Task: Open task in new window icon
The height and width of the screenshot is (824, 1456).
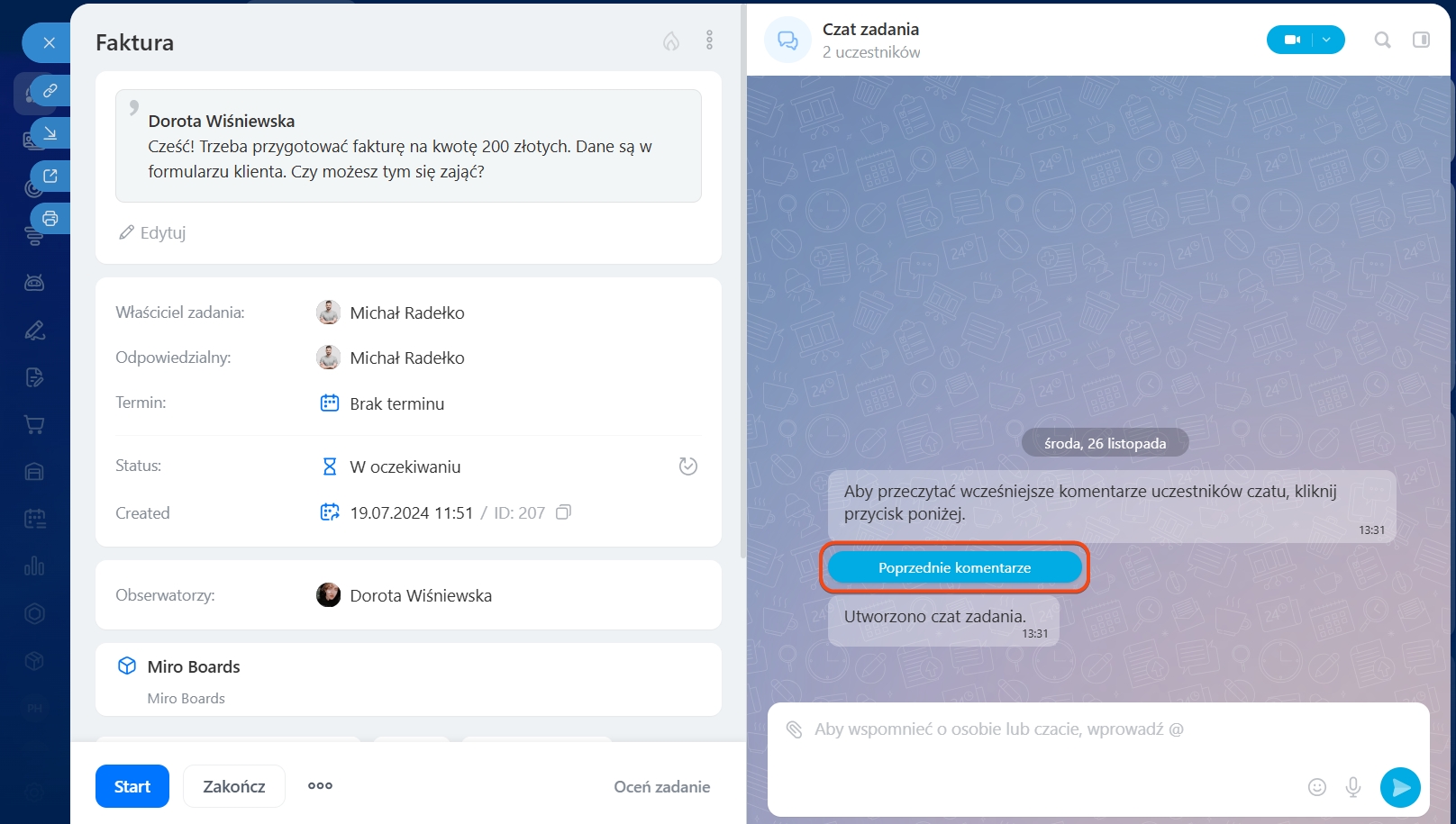Action: [x=50, y=176]
